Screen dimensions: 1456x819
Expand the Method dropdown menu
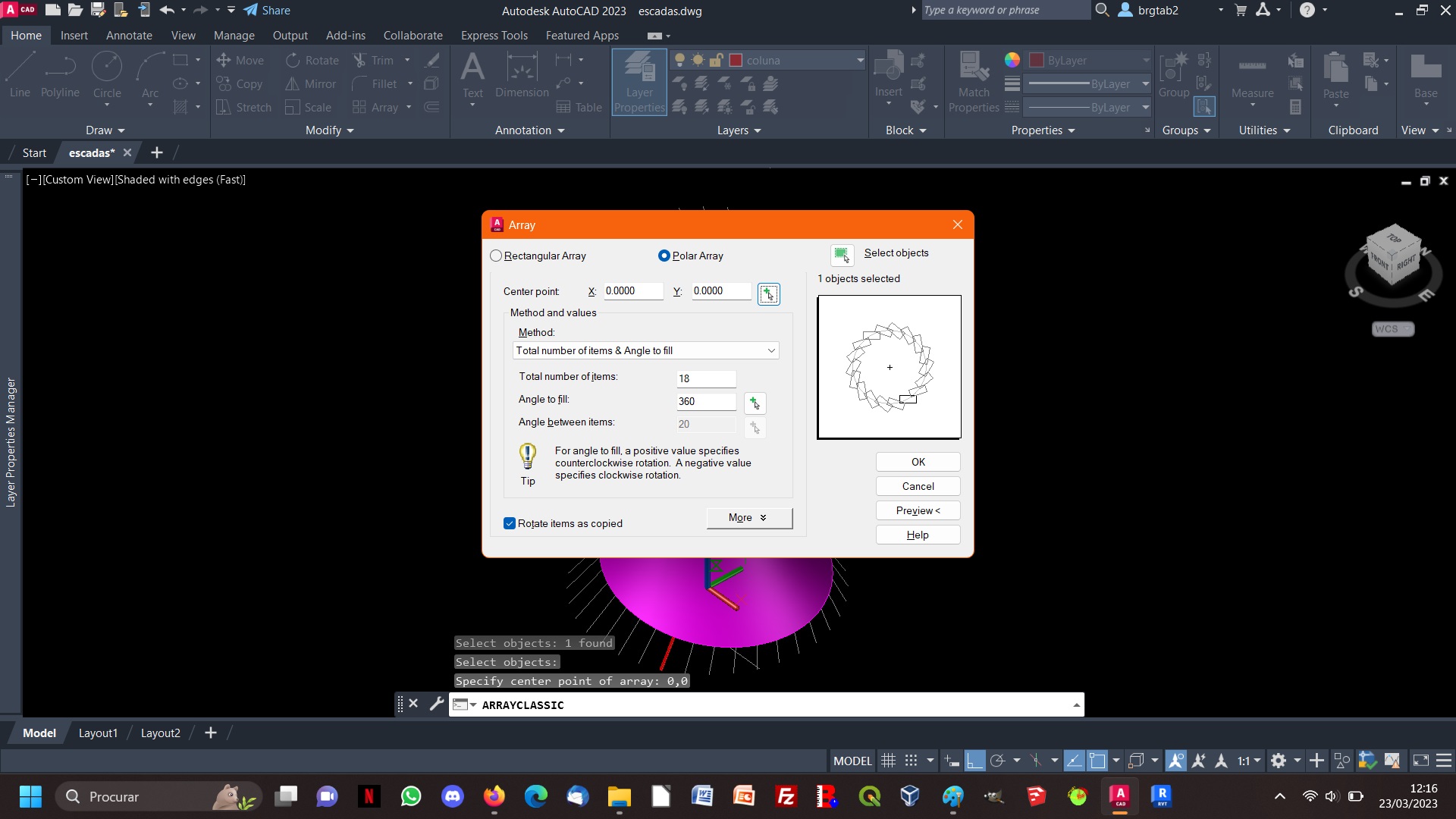[771, 350]
